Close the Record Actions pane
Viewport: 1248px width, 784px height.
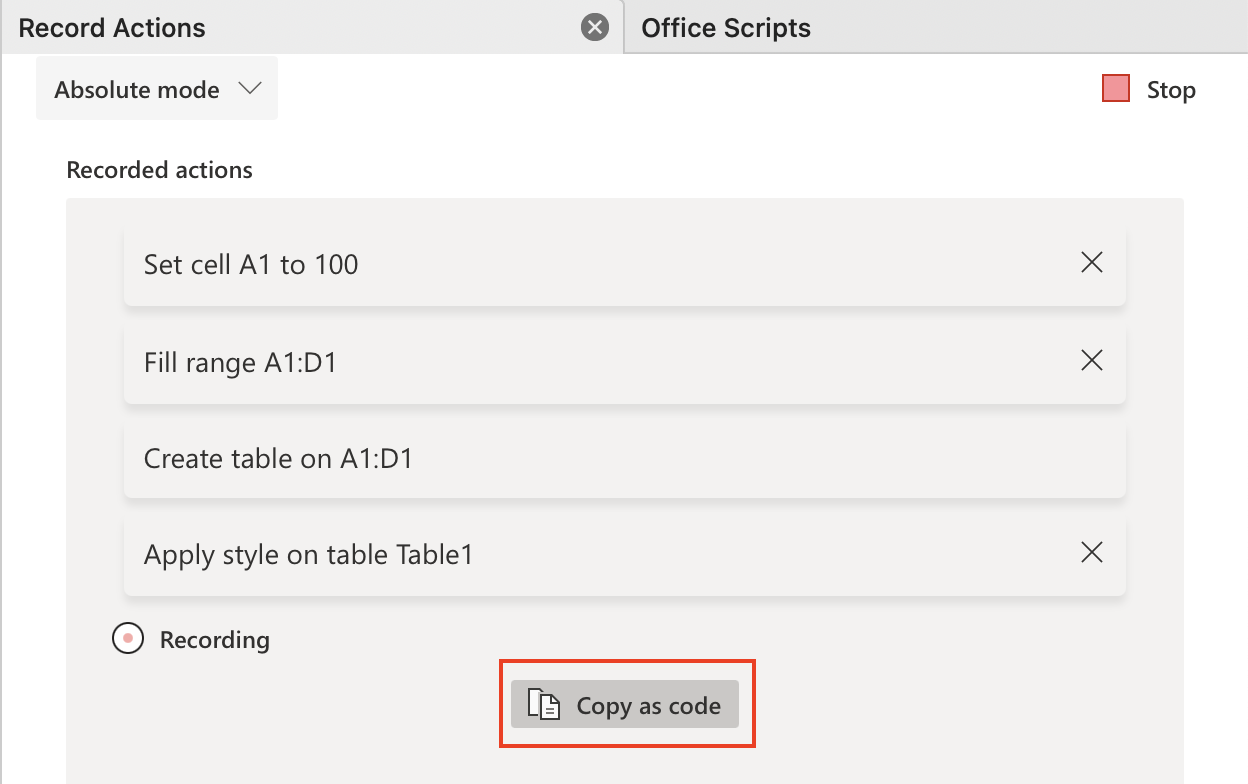click(x=595, y=27)
